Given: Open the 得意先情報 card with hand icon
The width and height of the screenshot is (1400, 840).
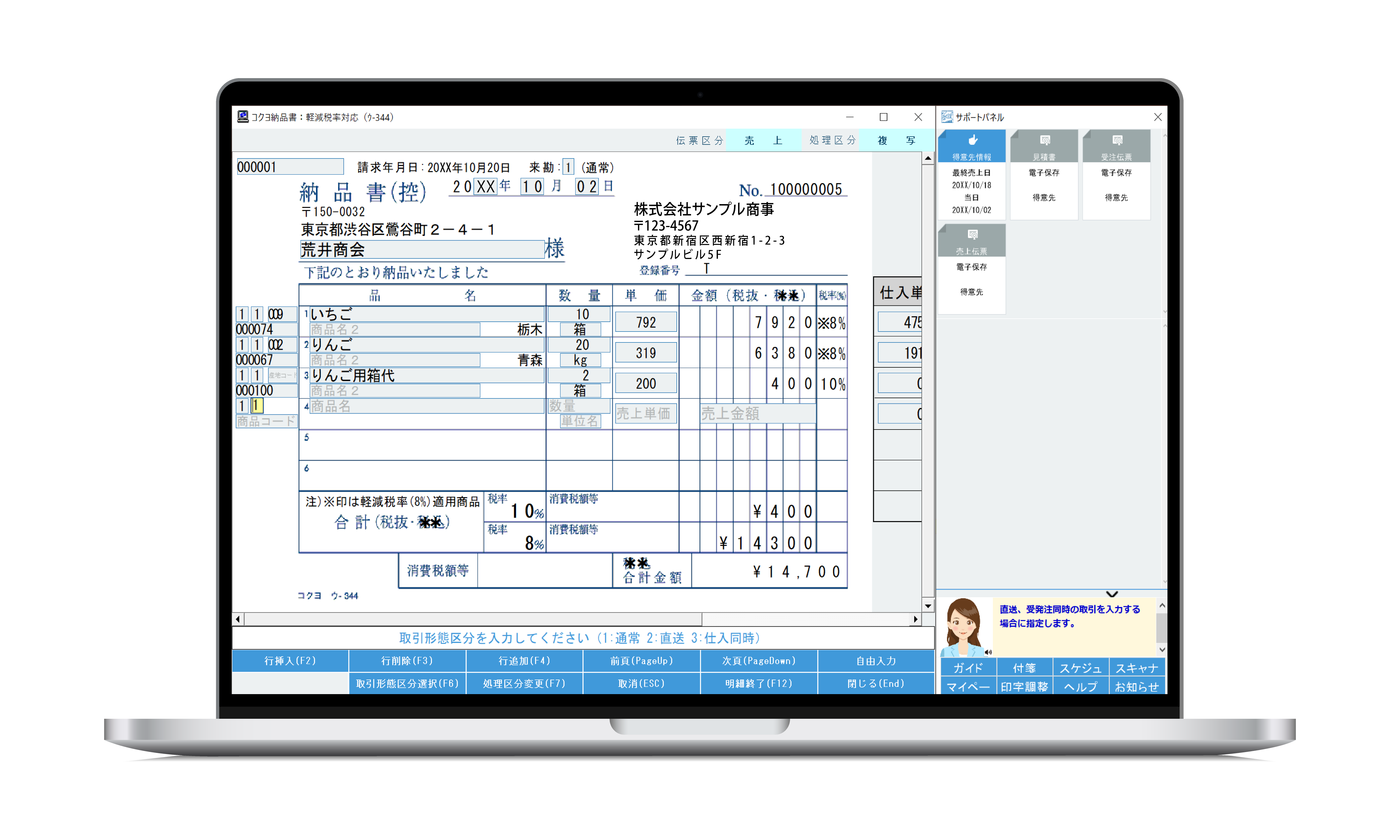Looking at the screenshot, I should tap(971, 174).
